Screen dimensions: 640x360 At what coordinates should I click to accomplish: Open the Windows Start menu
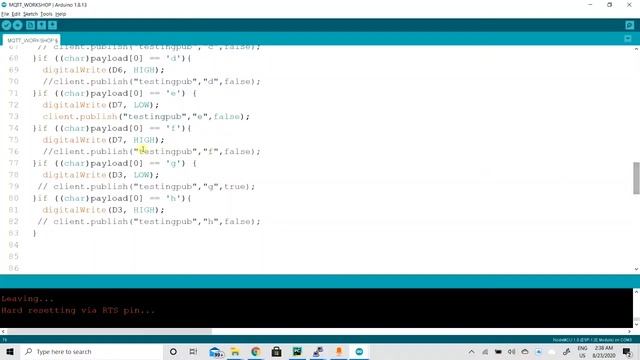pos(10,351)
